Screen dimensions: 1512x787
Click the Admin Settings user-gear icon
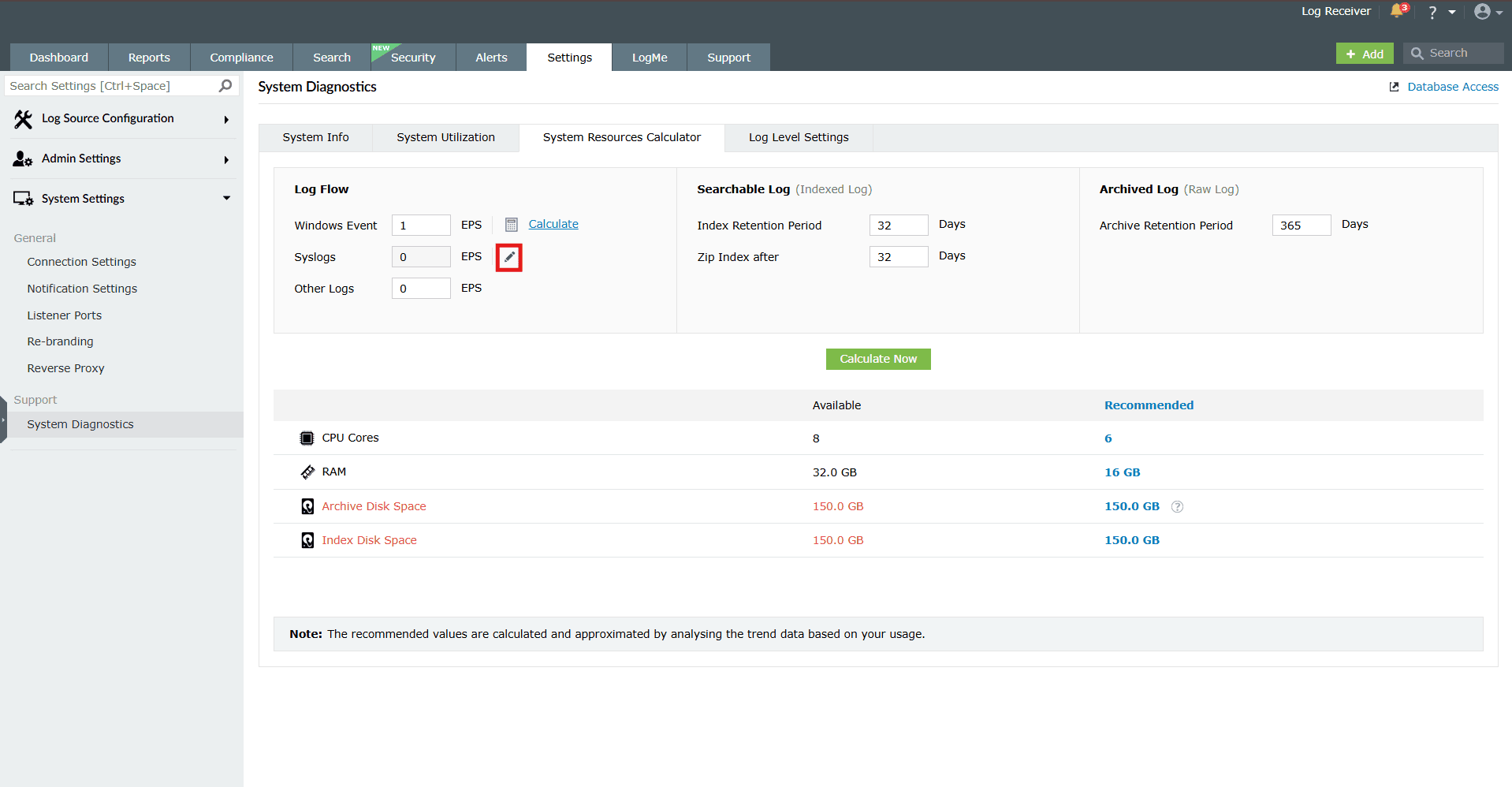[x=23, y=159]
